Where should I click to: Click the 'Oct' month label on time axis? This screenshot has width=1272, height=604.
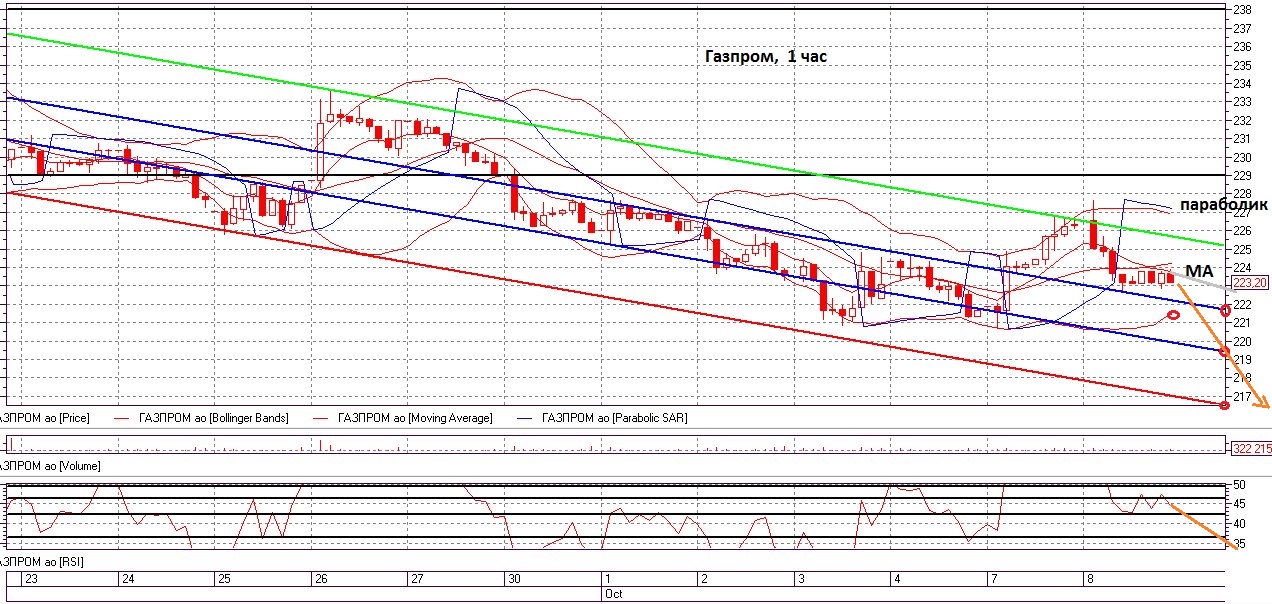614,593
